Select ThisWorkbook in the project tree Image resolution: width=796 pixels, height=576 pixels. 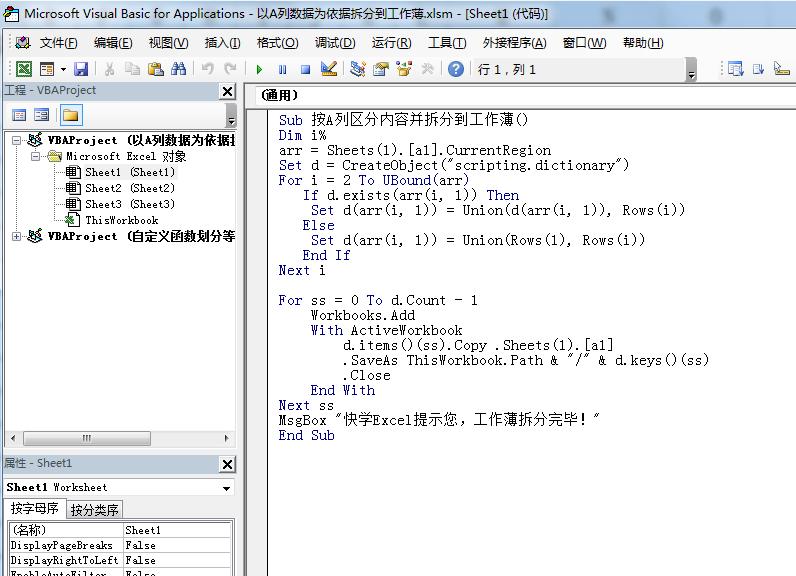pos(121,220)
